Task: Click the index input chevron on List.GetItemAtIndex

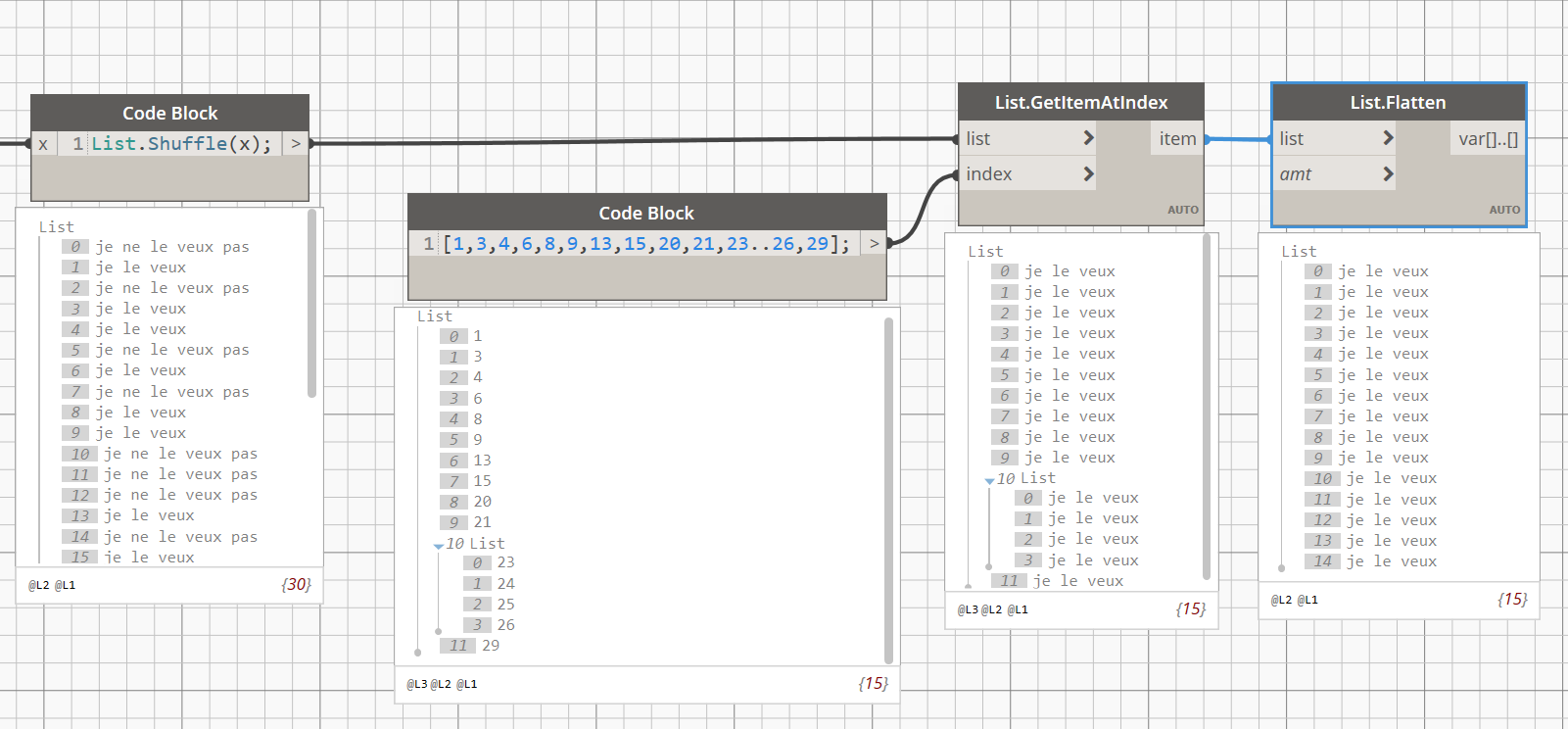Action: [x=1088, y=173]
